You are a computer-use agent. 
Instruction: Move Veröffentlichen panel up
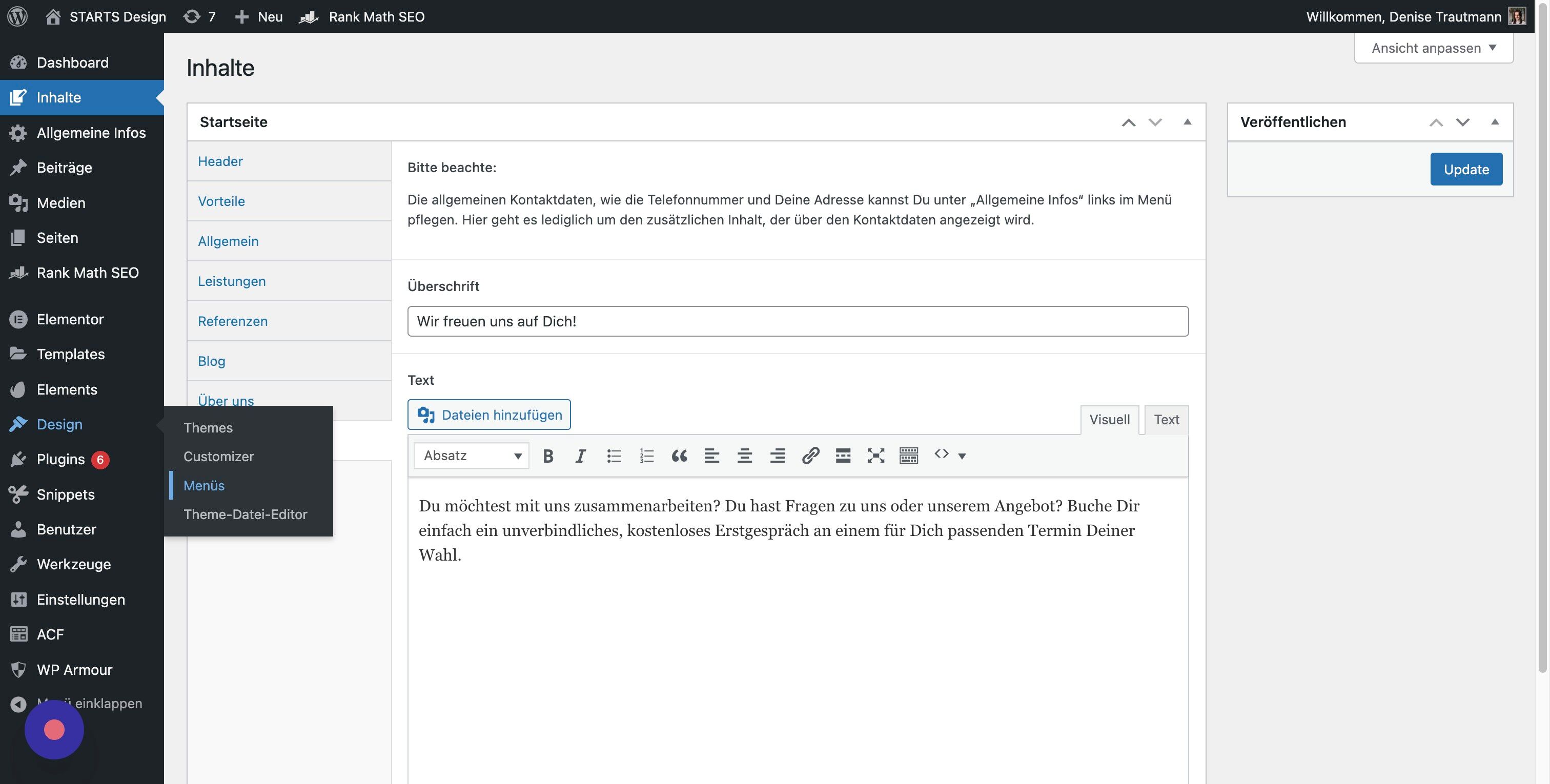1436,122
